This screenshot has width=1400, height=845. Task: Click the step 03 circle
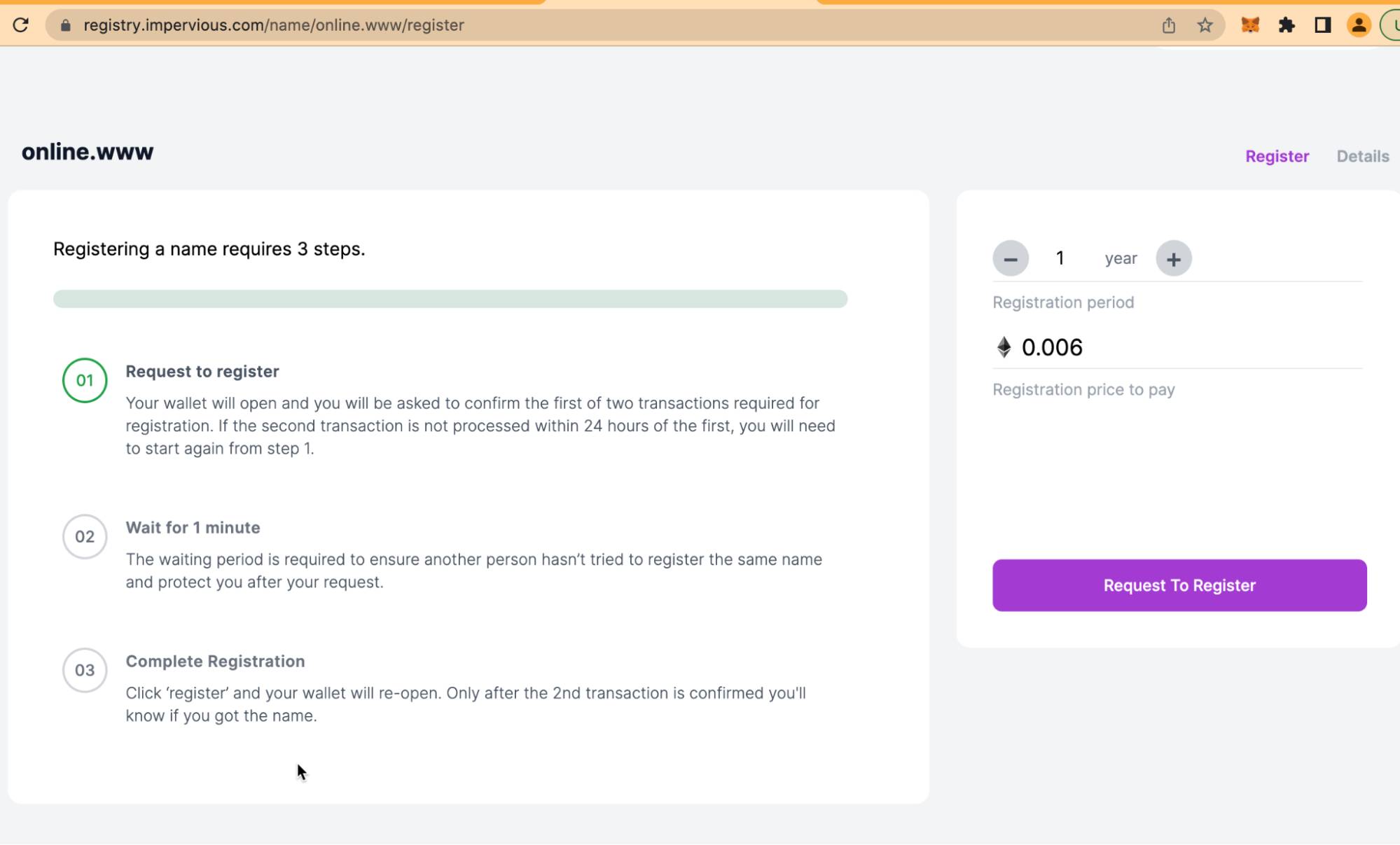(x=85, y=670)
